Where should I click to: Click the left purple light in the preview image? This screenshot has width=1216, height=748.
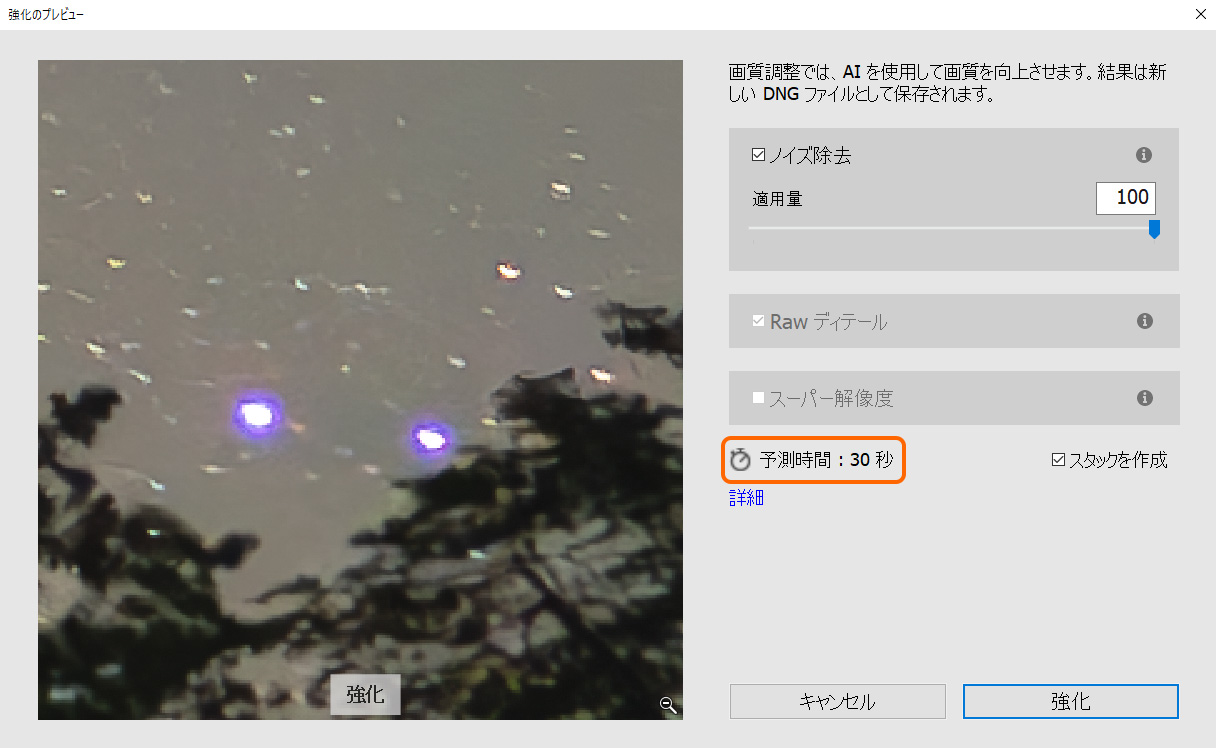click(257, 413)
